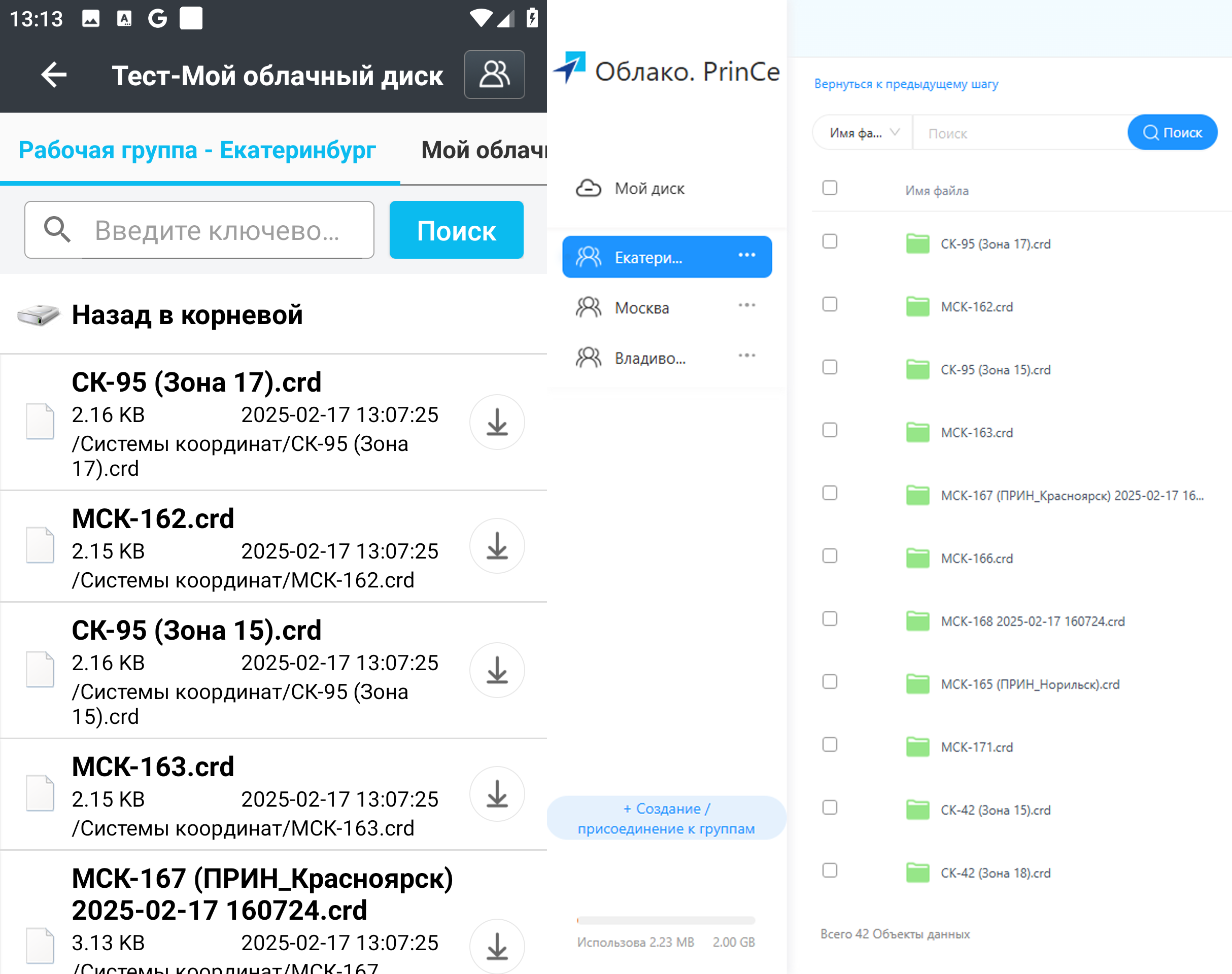Open the Имя фа... search filter dropdown
The width and height of the screenshot is (1232, 974).
click(x=864, y=132)
